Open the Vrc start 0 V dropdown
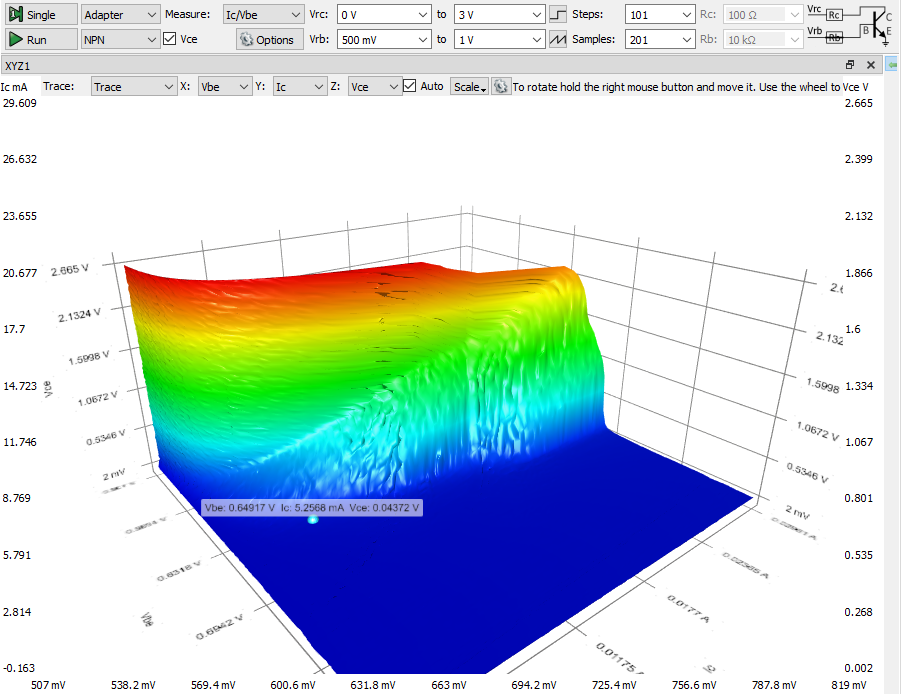Viewport: 901px width, 694px height. tap(384, 14)
